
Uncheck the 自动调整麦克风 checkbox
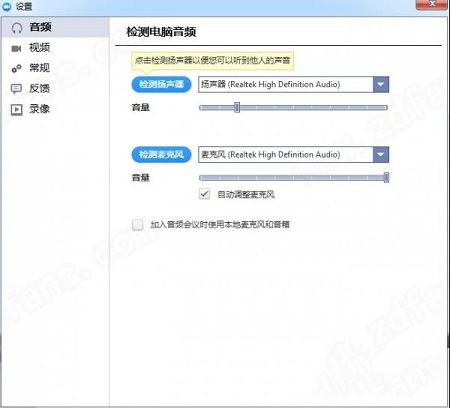(204, 194)
